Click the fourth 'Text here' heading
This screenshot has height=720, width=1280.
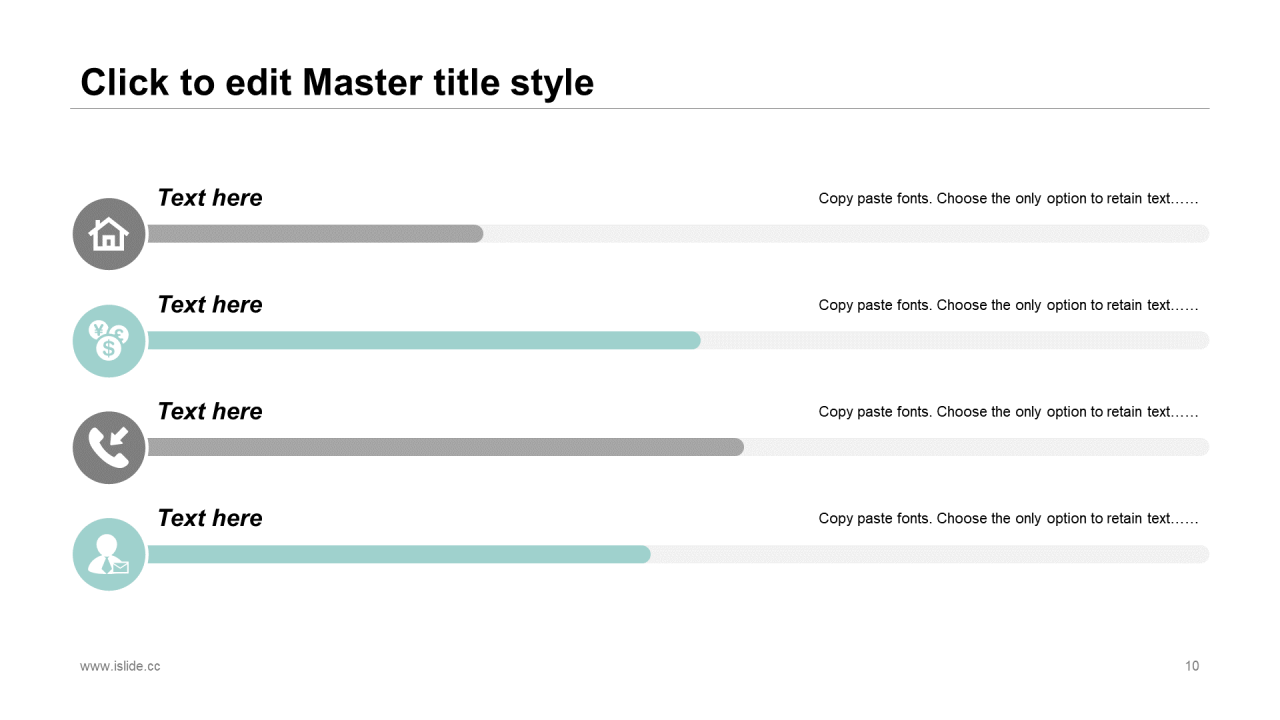pyautogui.click(x=210, y=518)
